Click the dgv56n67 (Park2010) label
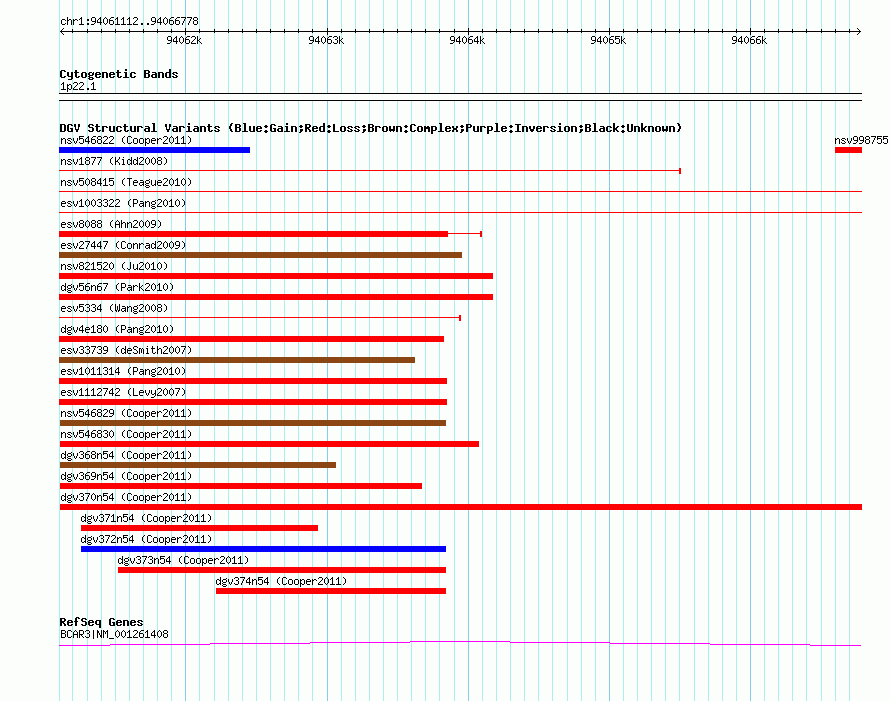 (x=117, y=287)
